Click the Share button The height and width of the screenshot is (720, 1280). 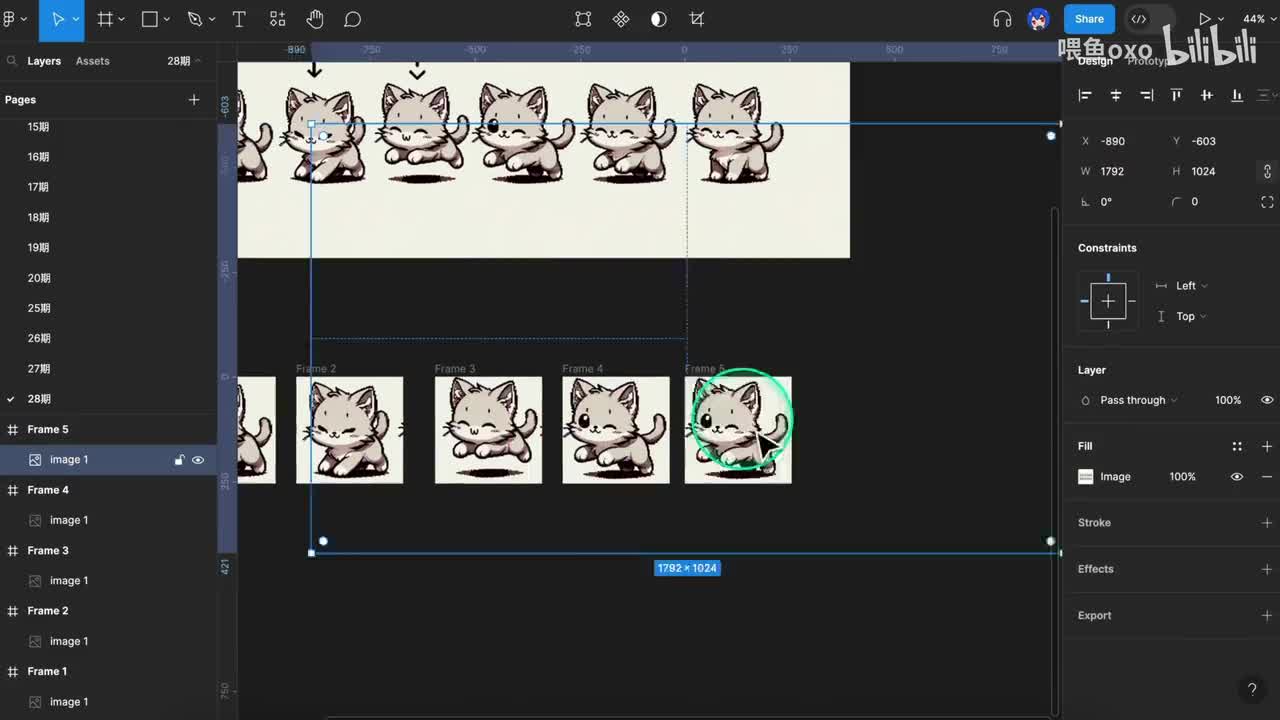tap(1089, 19)
